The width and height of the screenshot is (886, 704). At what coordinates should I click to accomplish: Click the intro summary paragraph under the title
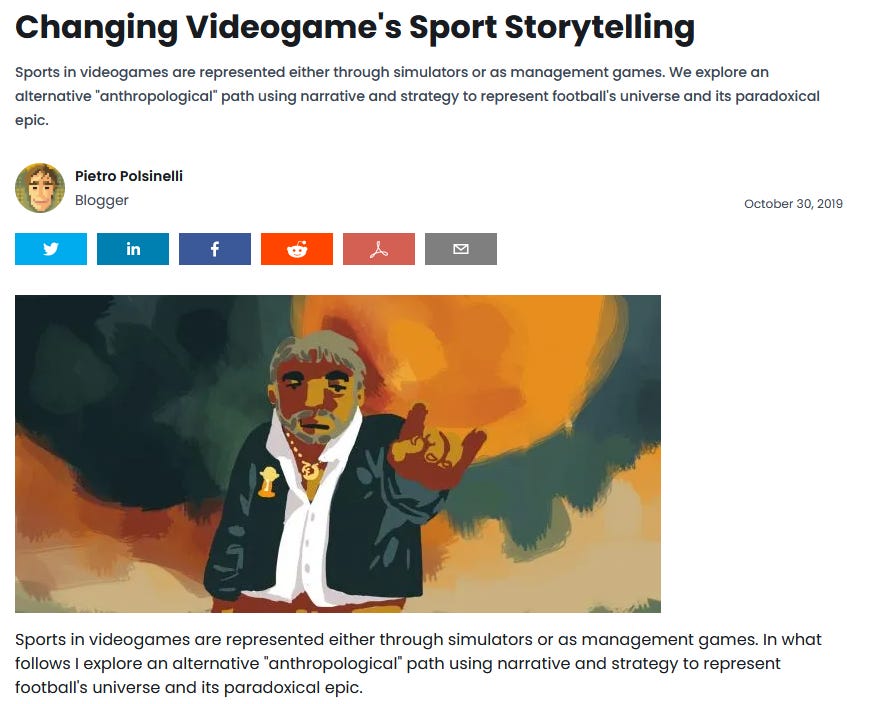click(x=417, y=96)
